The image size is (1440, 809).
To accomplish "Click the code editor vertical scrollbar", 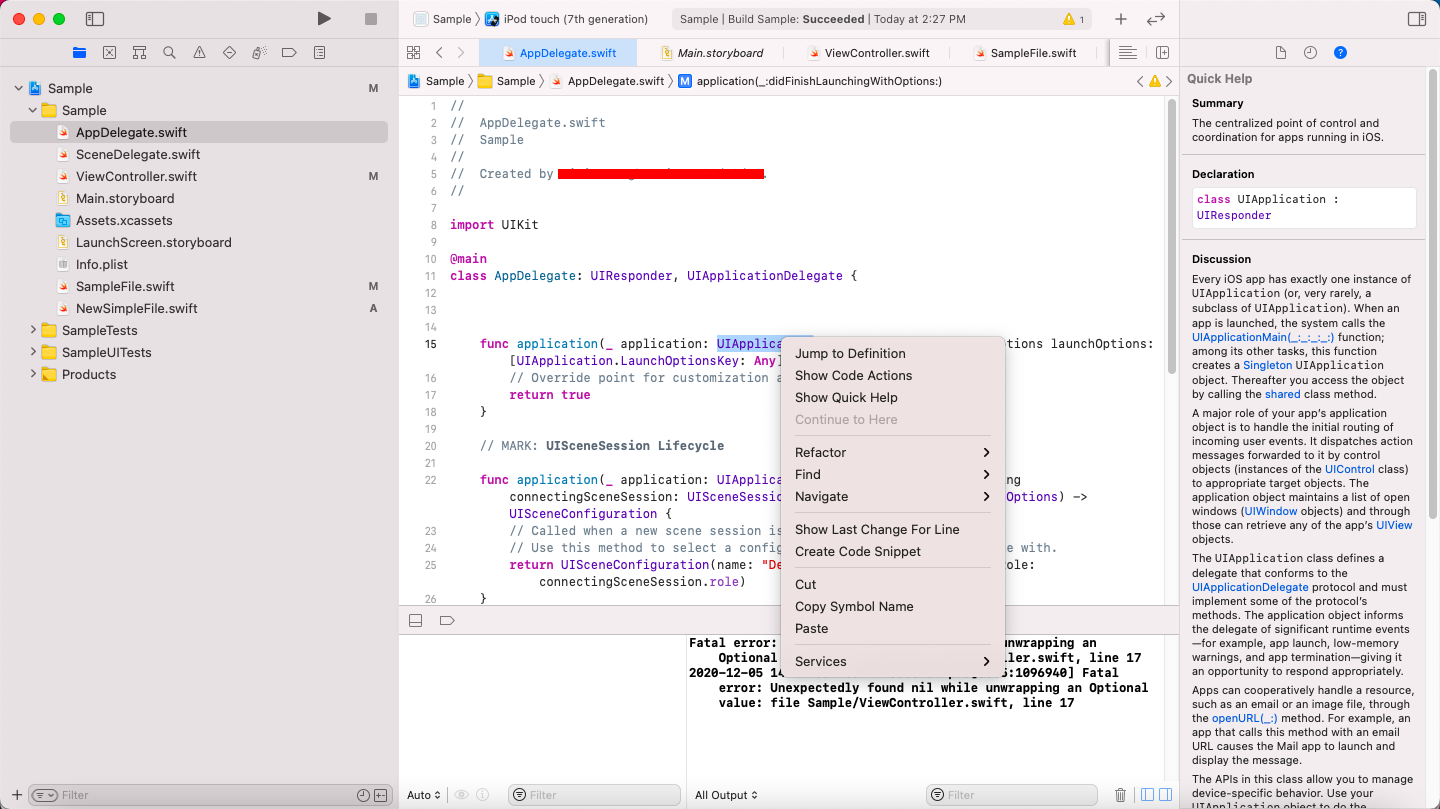I will click(1172, 237).
